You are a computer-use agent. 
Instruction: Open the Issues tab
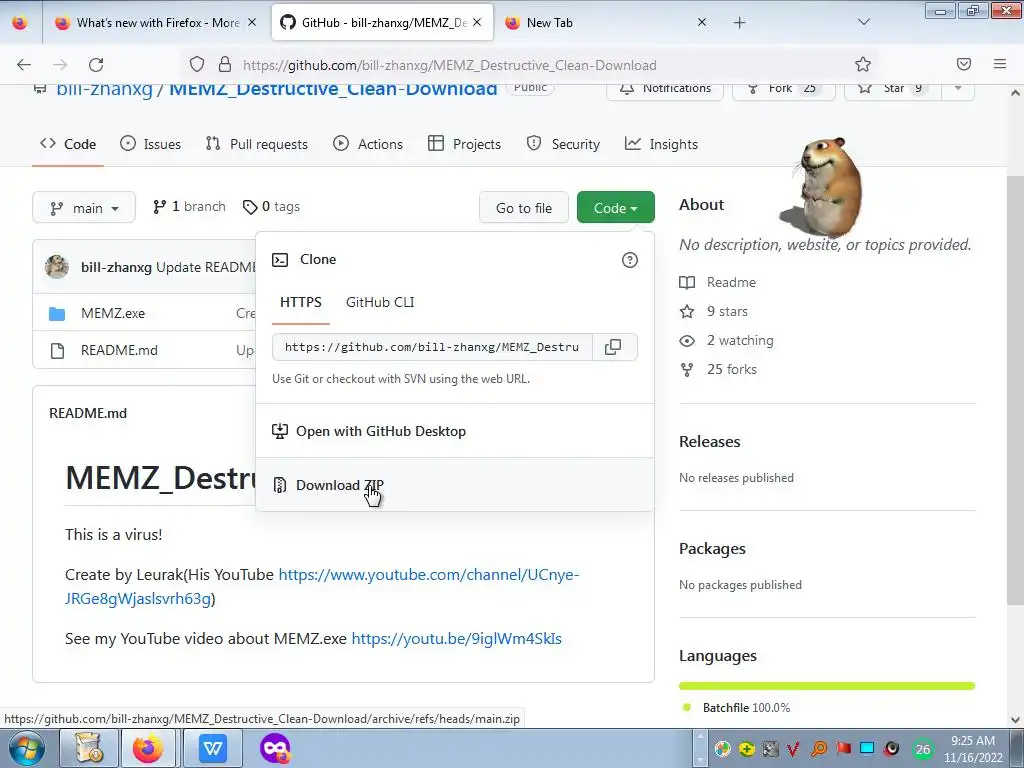(151, 144)
